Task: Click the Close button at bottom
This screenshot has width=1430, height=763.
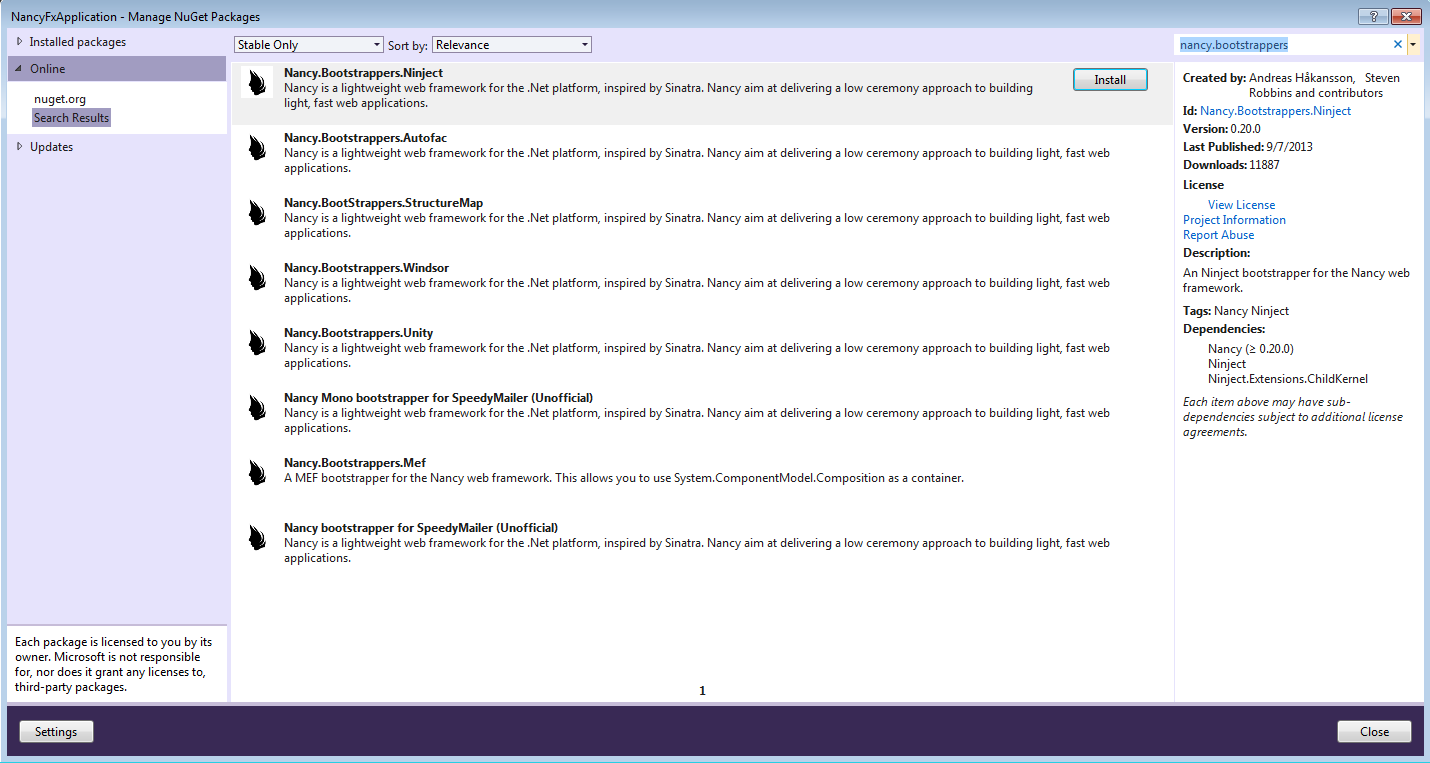Action: click(x=1374, y=732)
